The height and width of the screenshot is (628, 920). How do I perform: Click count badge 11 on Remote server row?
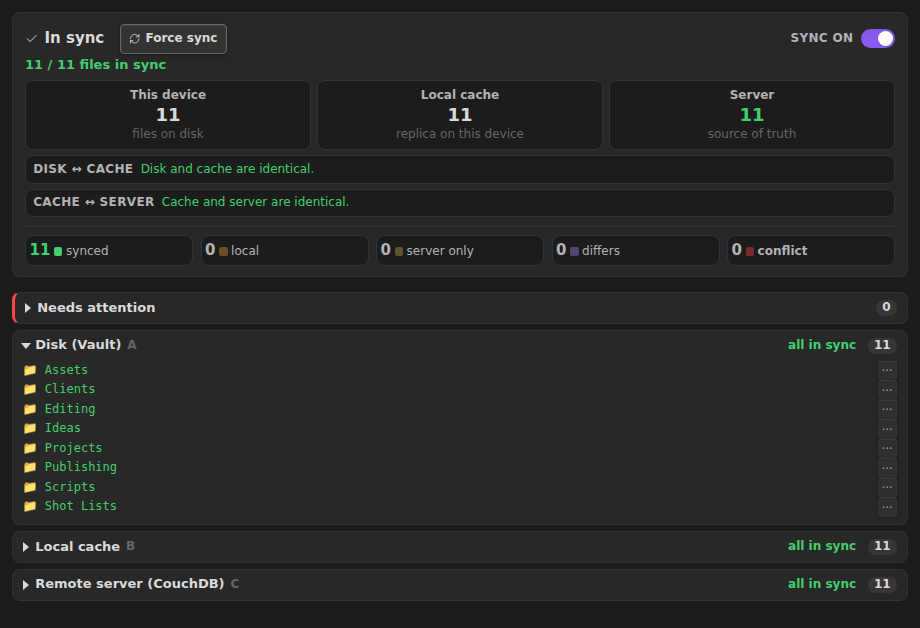[882, 584]
